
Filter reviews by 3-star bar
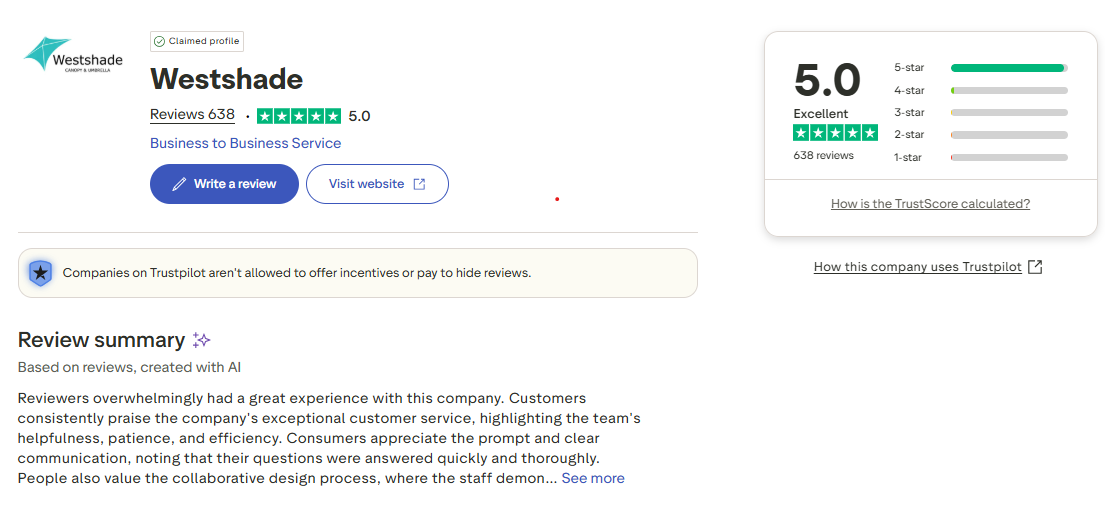point(1009,113)
